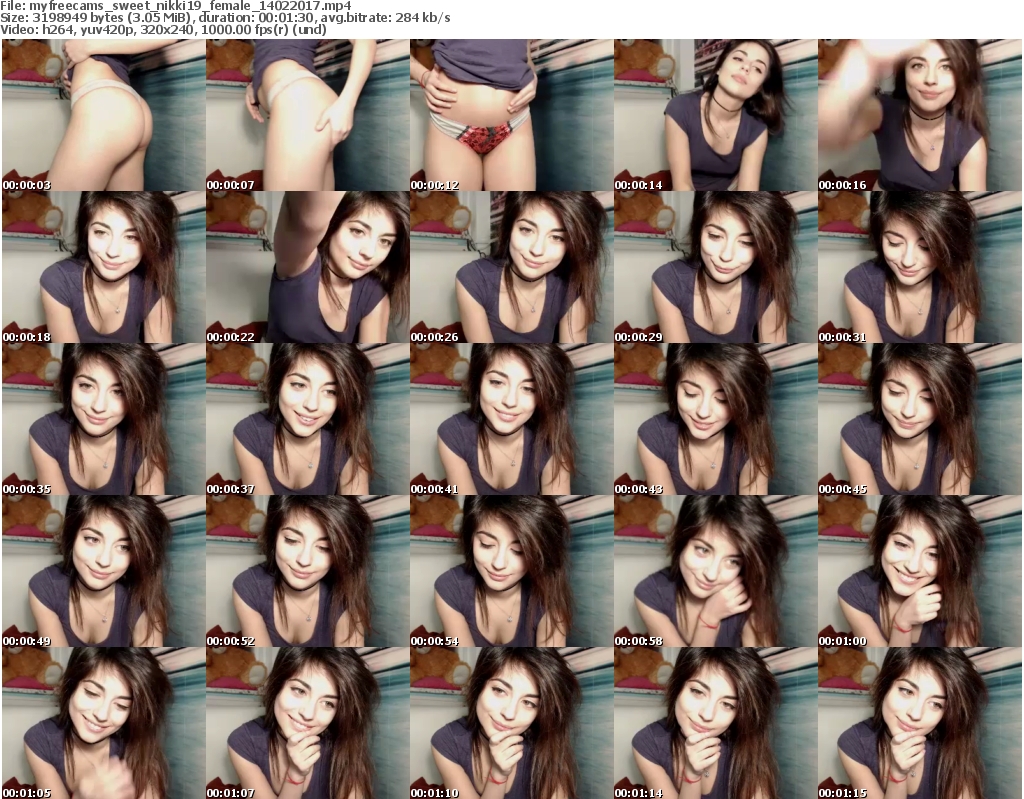
Task: Click the 00:00:29 thumbnail
Action: pos(716,267)
